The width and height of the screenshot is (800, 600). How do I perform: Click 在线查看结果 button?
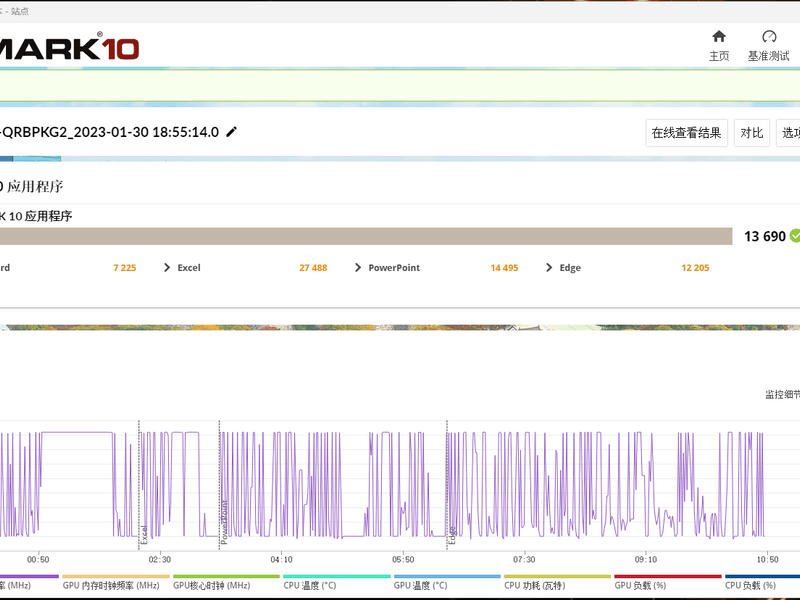[686, 133]
